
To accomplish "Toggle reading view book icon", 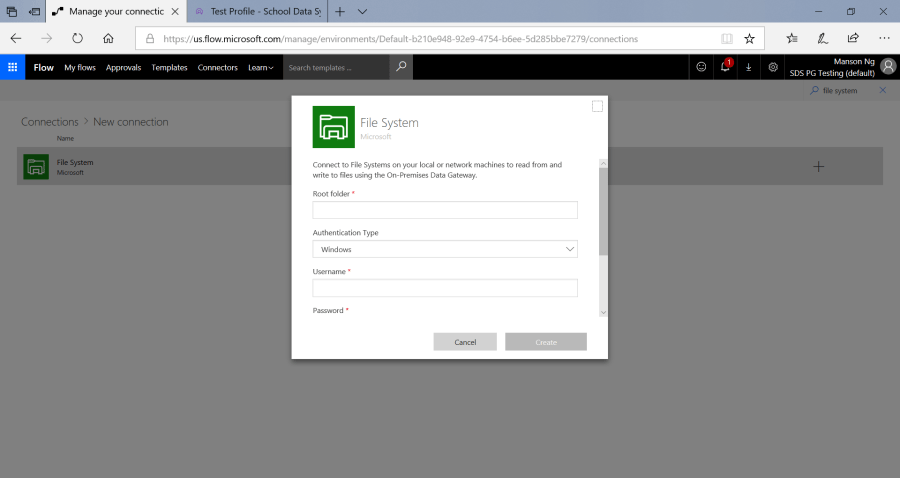I will (x=727, y=38).
